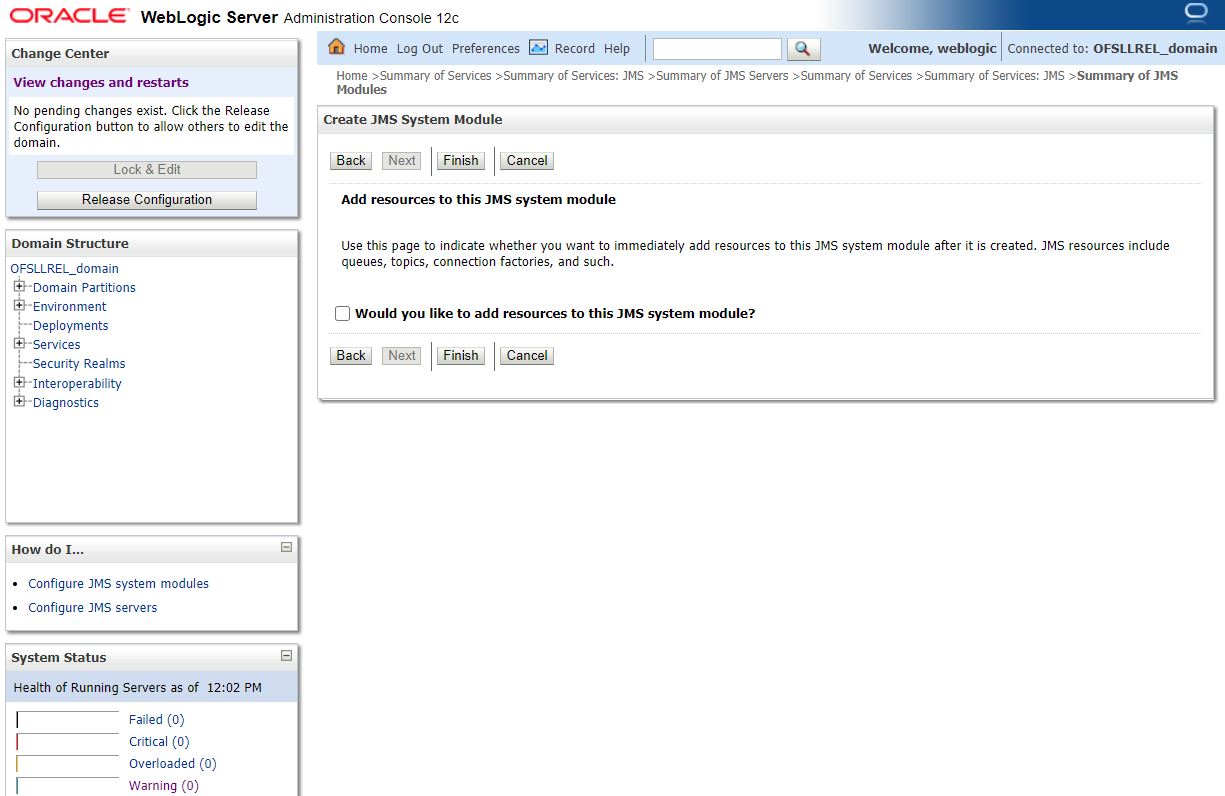Open Configure JMS servers help link

[92, 607]
